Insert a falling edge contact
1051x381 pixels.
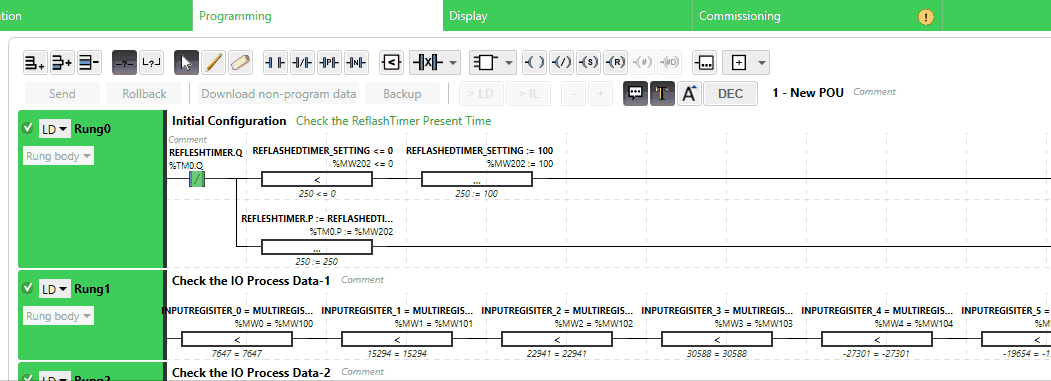pos(356,63)
